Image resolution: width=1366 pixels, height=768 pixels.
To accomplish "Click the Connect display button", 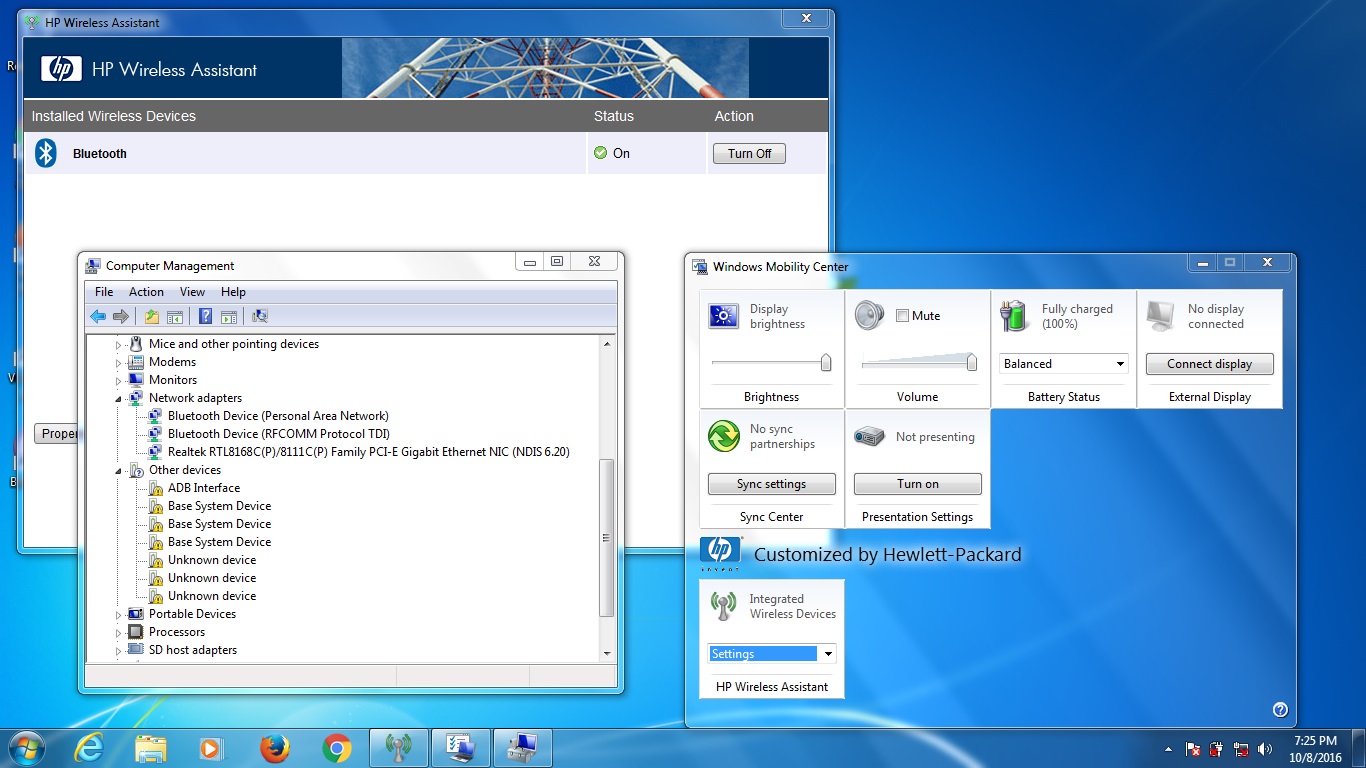I will (x=1209, y=364).
